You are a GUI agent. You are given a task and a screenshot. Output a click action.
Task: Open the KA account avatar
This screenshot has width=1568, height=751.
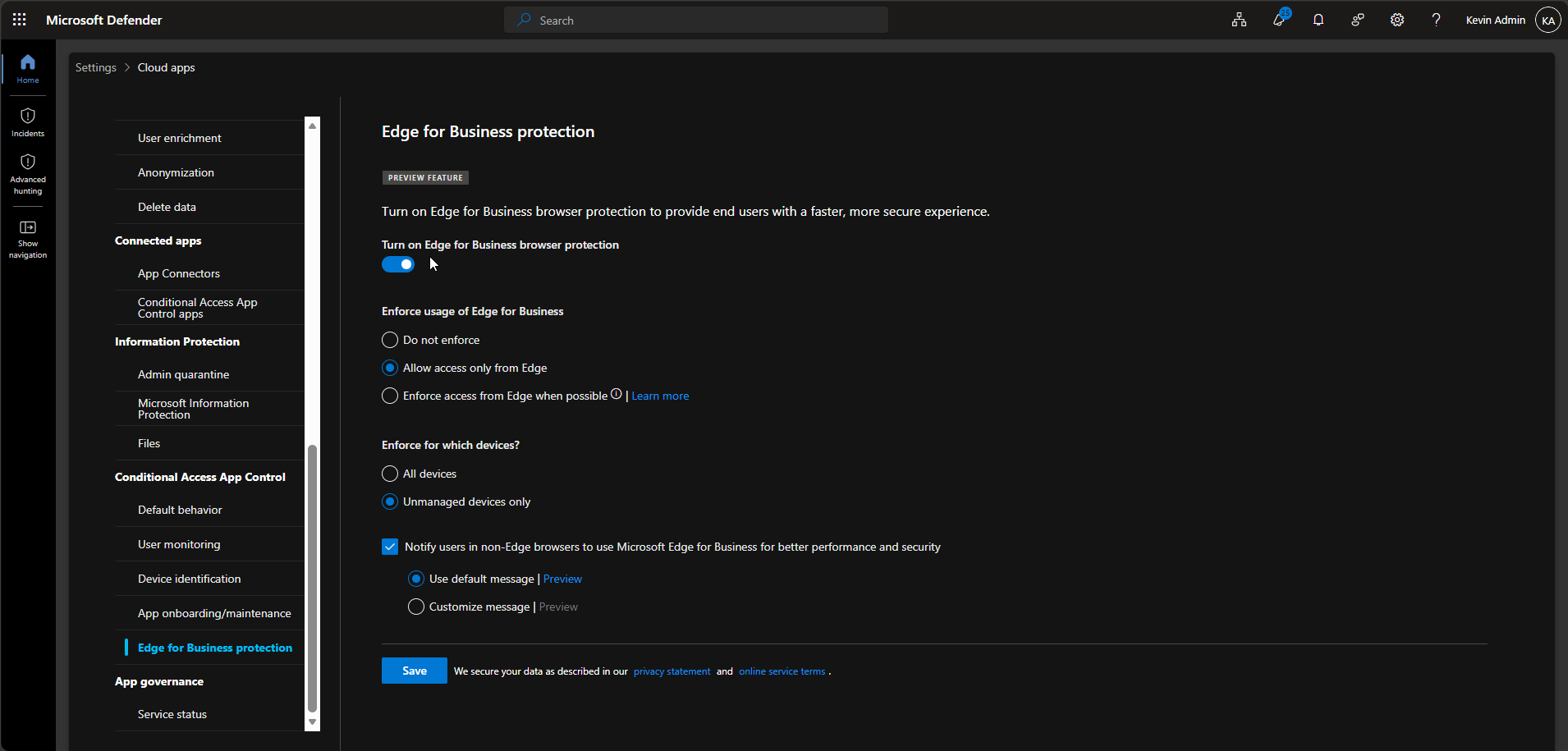[x=1548, y=21]
